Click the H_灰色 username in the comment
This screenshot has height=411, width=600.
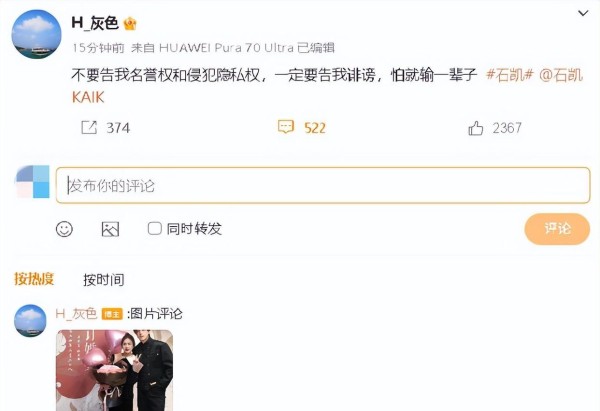click(76, 314)
